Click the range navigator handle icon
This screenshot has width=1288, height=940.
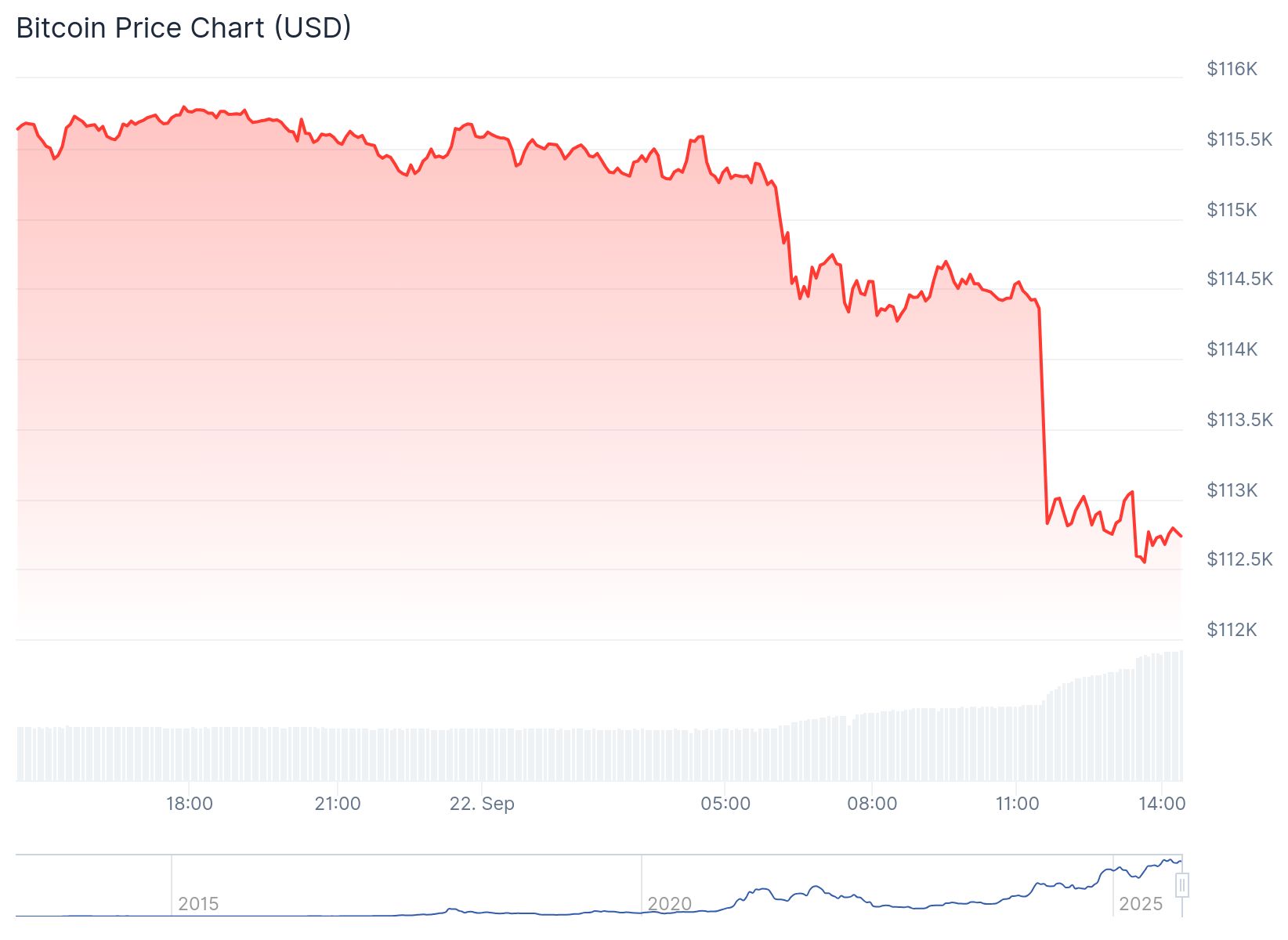[1181, 885]
